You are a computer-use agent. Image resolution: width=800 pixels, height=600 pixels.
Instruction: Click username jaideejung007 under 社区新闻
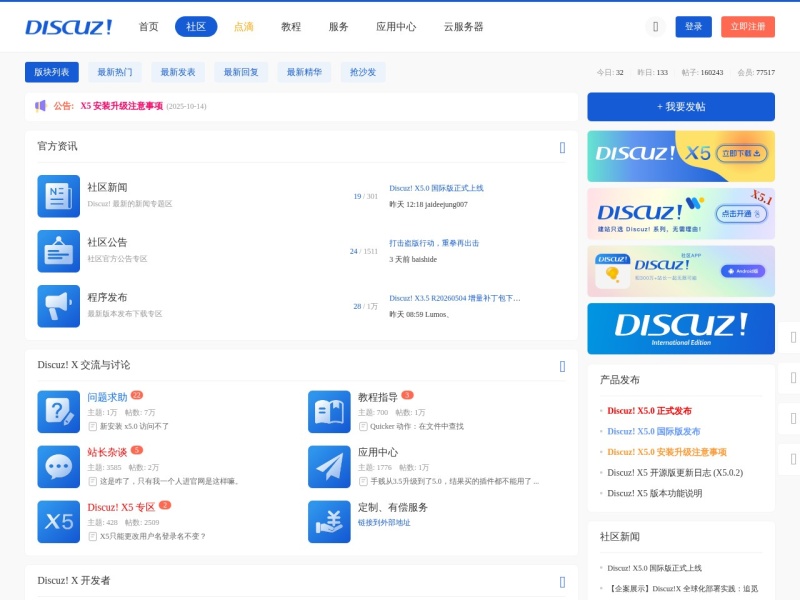point(446,205)
